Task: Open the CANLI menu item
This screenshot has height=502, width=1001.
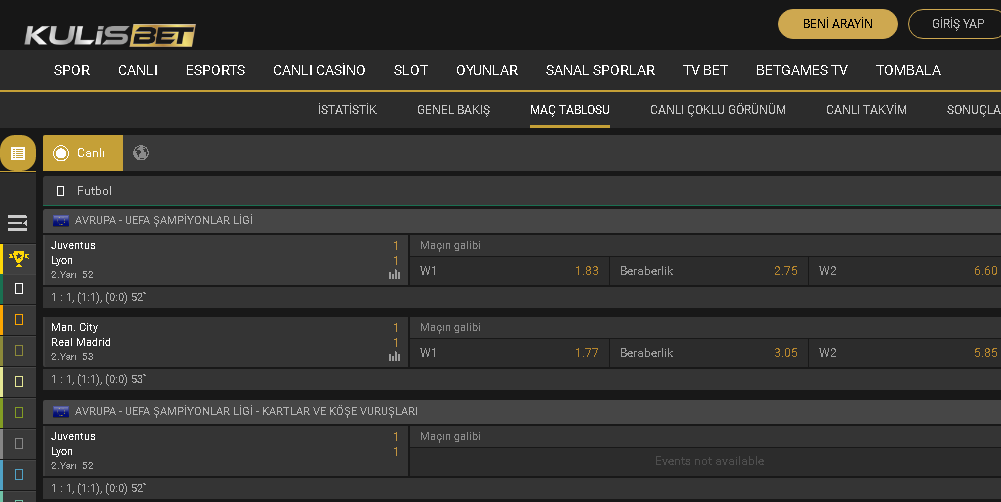Action: pyautogui.click(x=138, y=70)
